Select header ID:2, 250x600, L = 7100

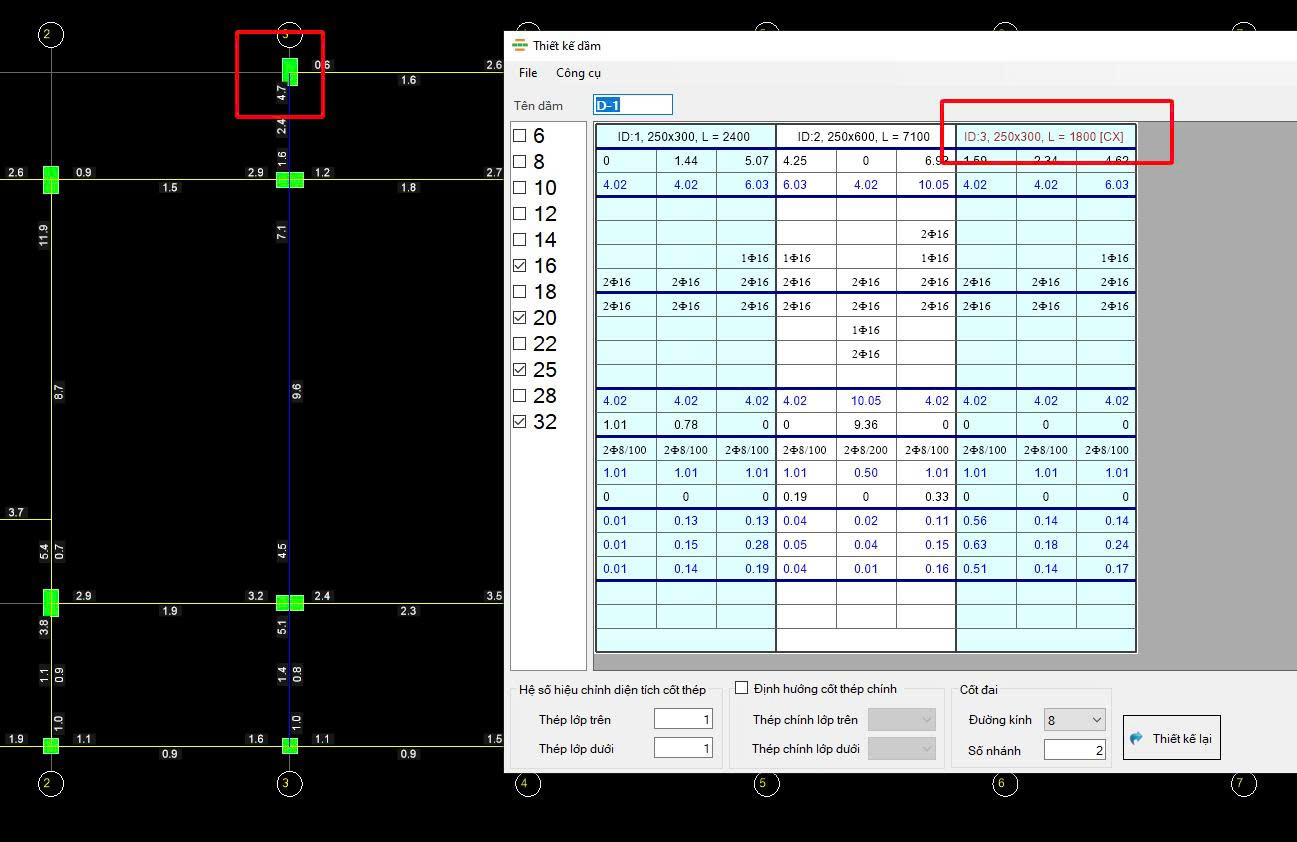coord(866,137)
